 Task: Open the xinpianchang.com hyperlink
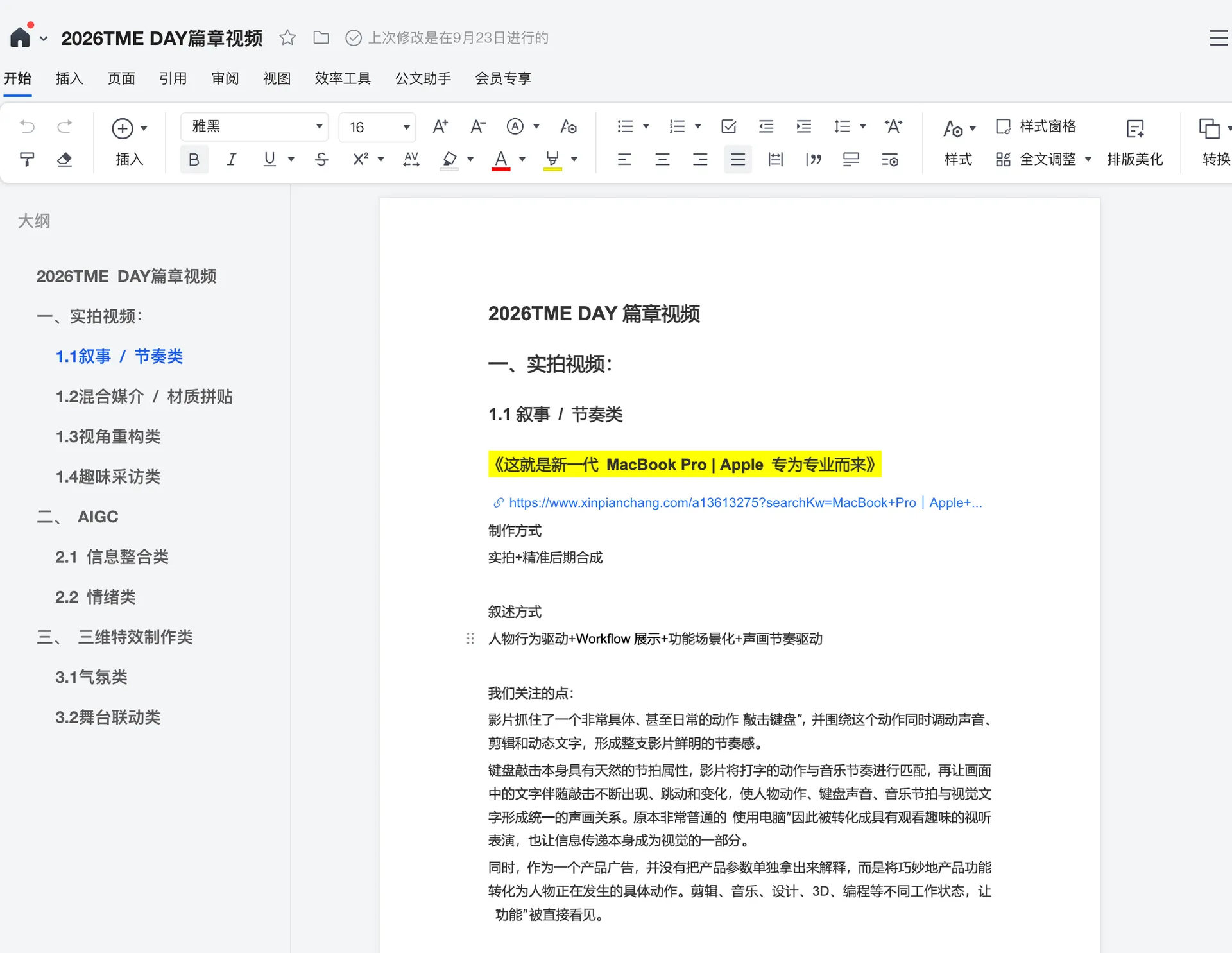[738, 502]
